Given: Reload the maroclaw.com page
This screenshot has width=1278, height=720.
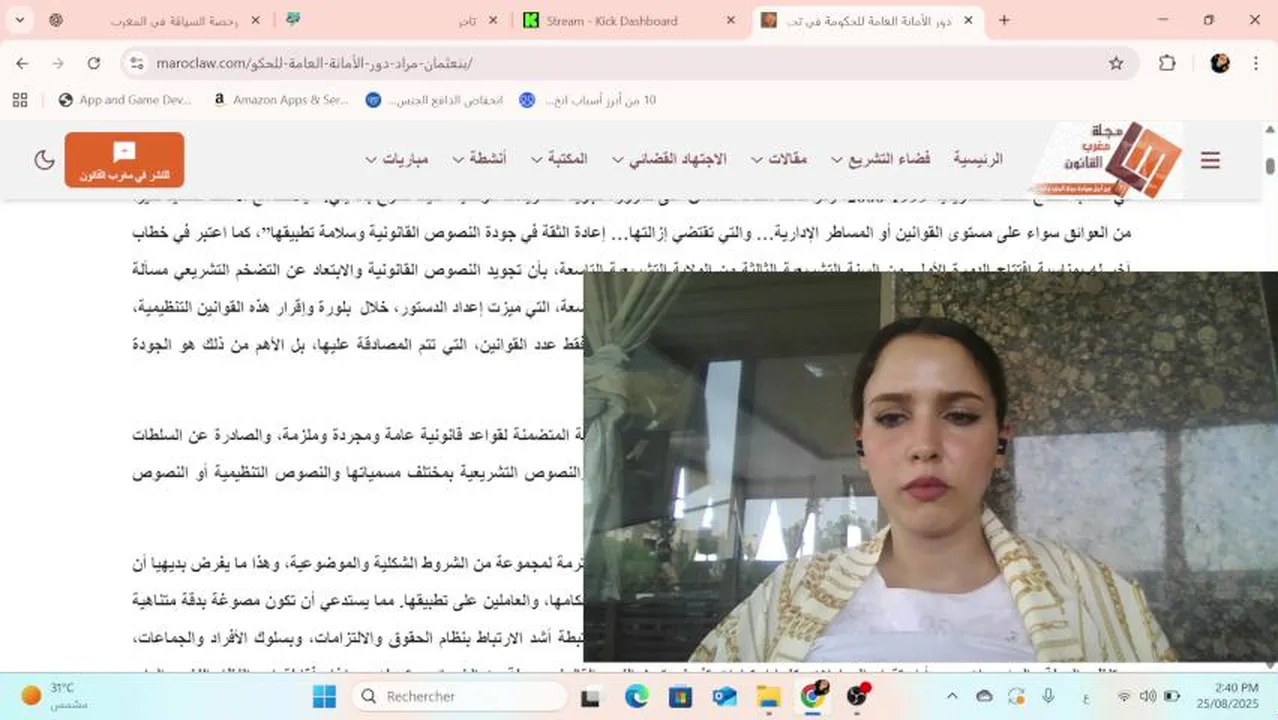Looking at the screenshot, I should click(93, 63).
